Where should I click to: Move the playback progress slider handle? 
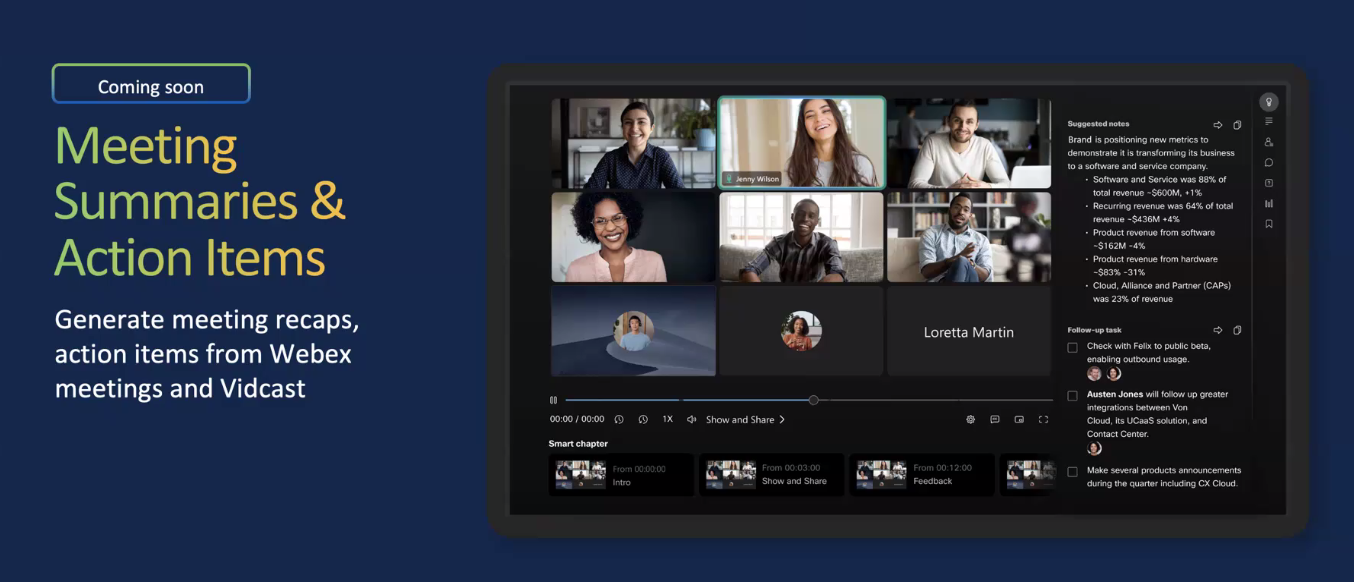[813, 400]
